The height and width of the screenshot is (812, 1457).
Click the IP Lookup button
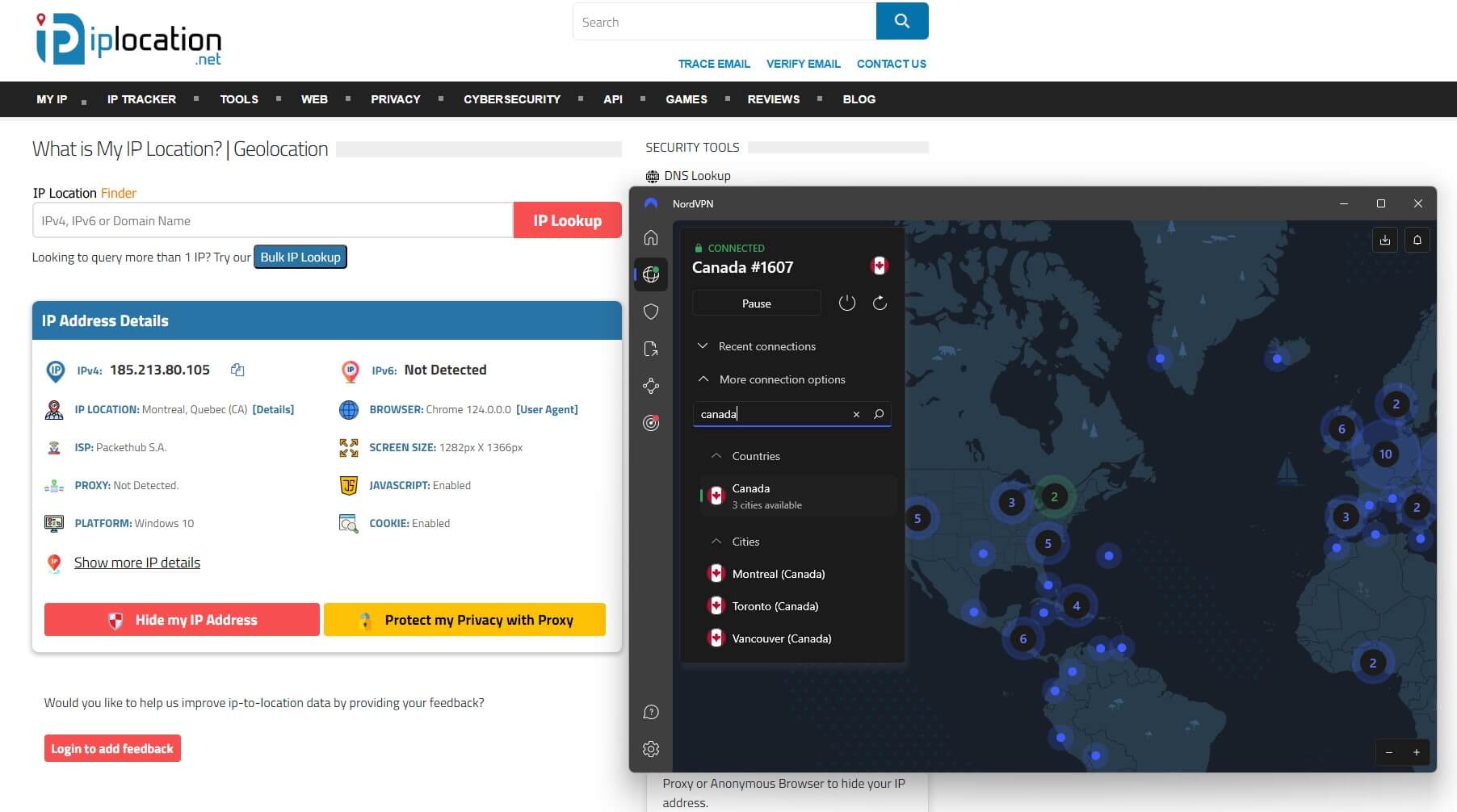click(568, 220)
